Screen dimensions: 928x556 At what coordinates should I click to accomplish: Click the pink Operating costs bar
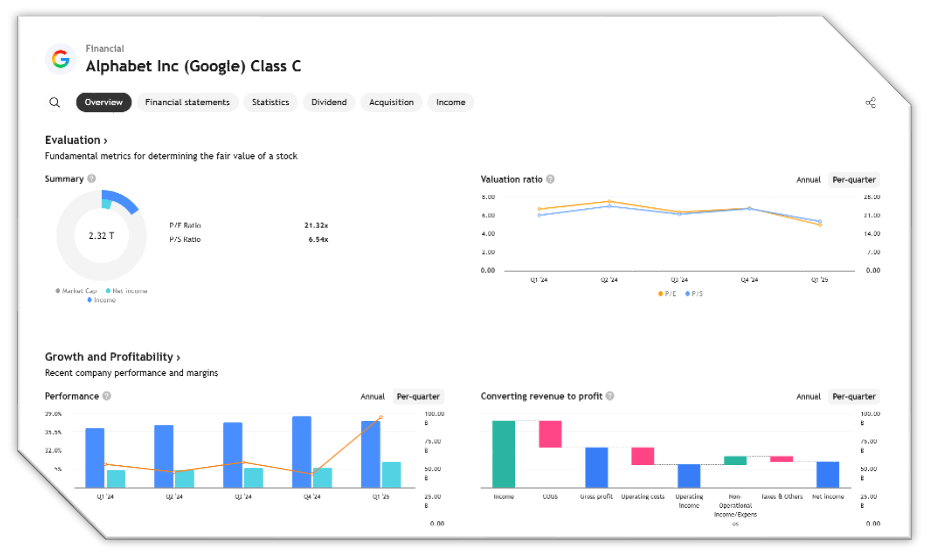tap(643, 456)
